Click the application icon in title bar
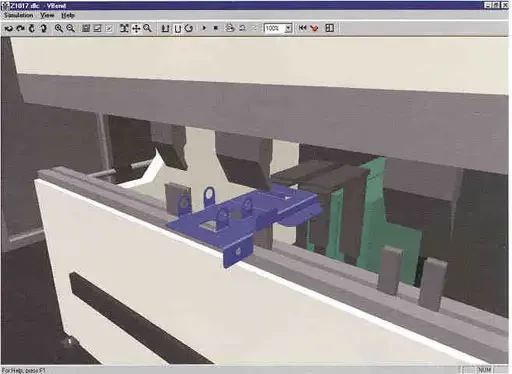This screenshot has width=512, height=374. [x=5, y=6]
